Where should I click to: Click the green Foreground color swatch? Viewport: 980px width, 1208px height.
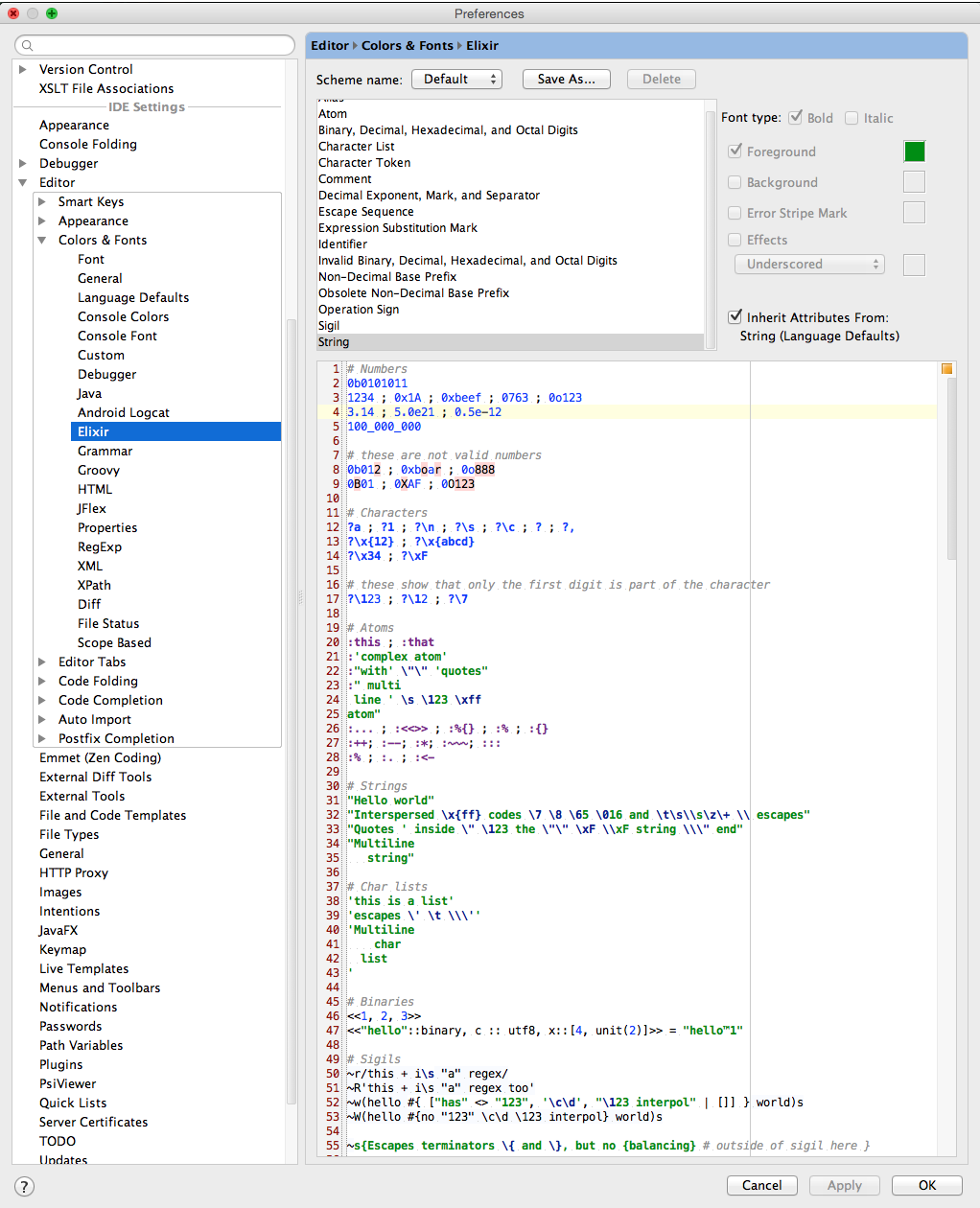tap(914, 151)
